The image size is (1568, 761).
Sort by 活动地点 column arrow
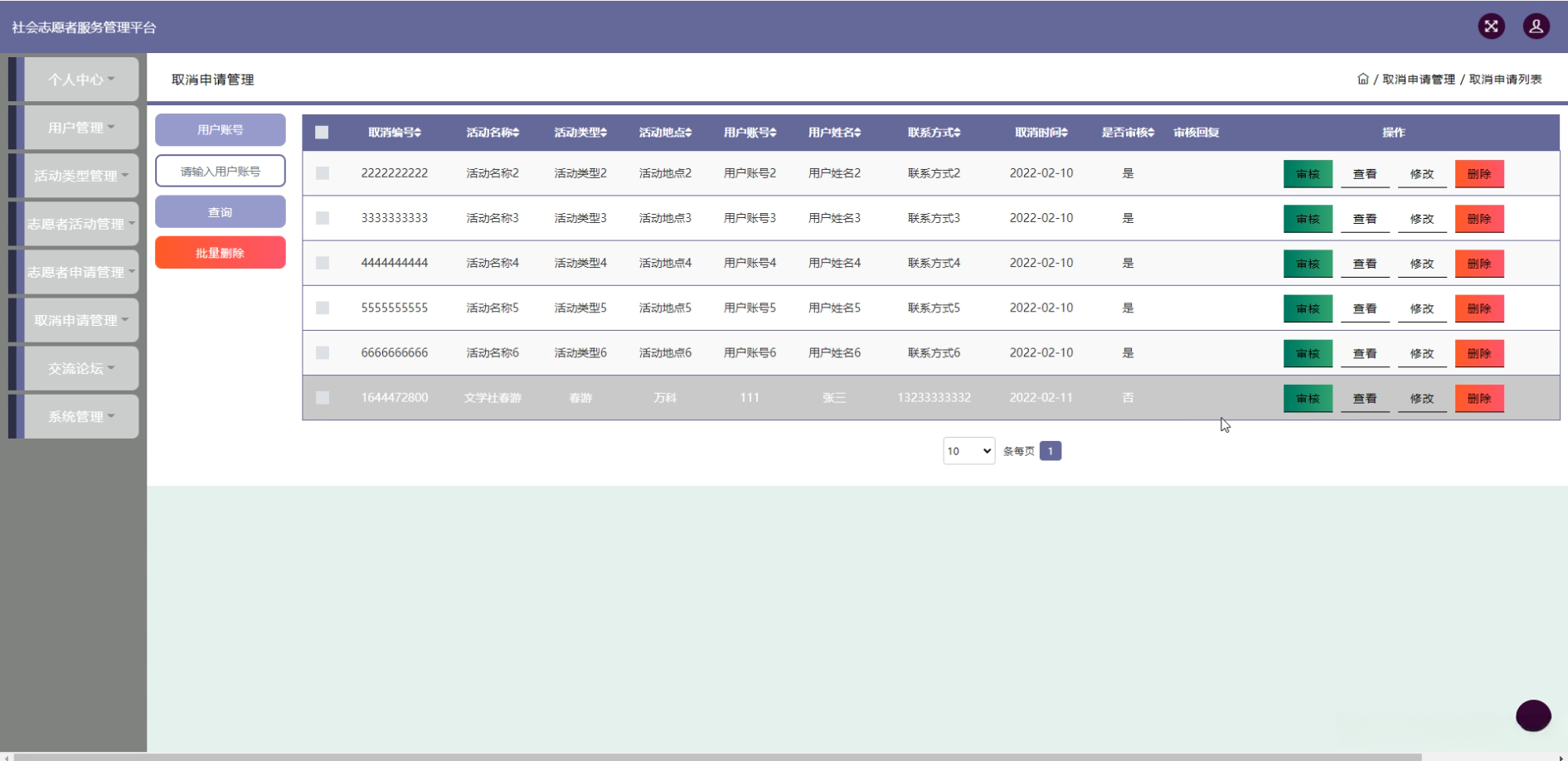687,133
